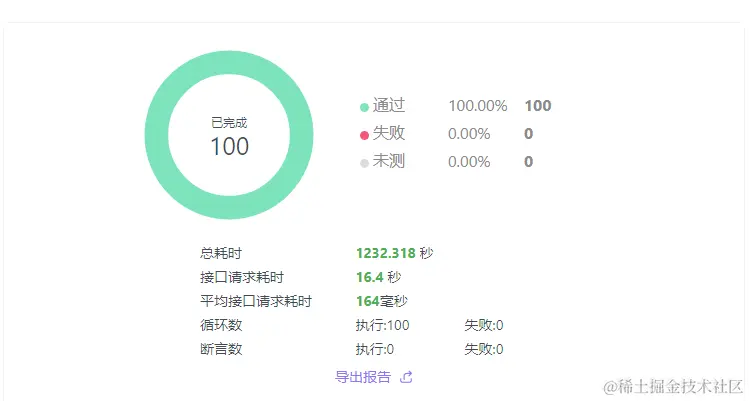The image size is (749, 401).
Task: Select the 通过 legend label
Action: (x=389, y=105)
